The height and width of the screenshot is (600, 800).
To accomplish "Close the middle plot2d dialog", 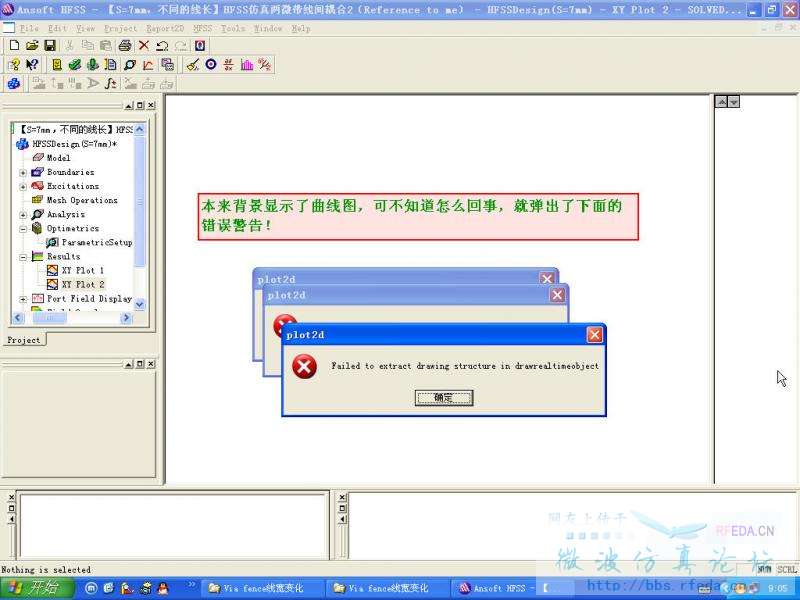I will point(557,295).
